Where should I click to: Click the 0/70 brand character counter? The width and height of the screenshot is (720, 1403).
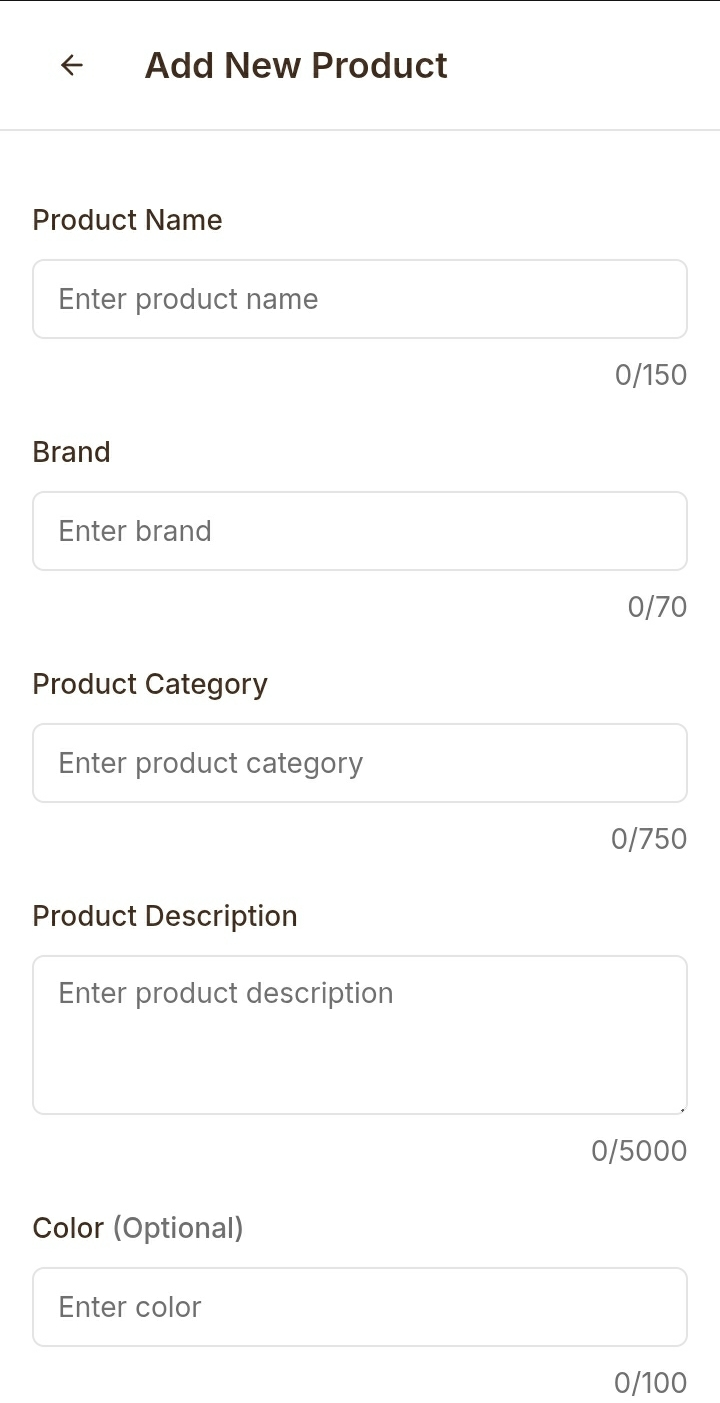(657, 607)
